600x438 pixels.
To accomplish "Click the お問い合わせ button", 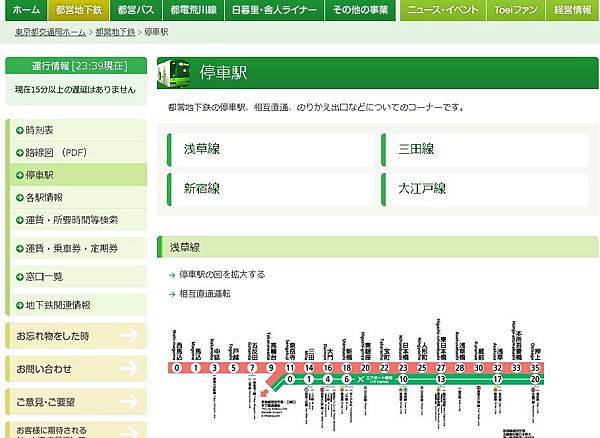I will pyautogui.click(x=76, y=369).
